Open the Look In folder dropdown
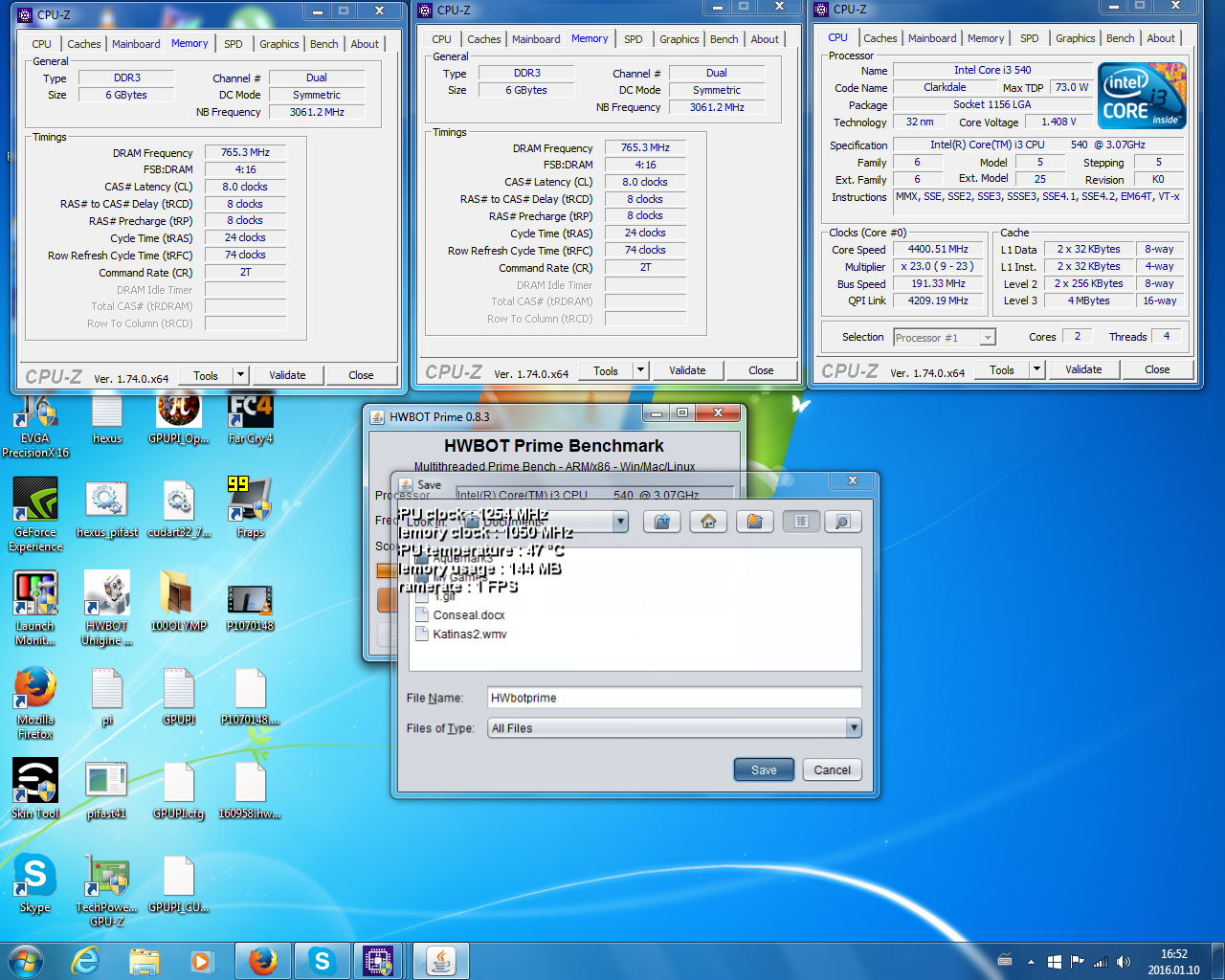 pyautogui.click(x=620, y=522)
